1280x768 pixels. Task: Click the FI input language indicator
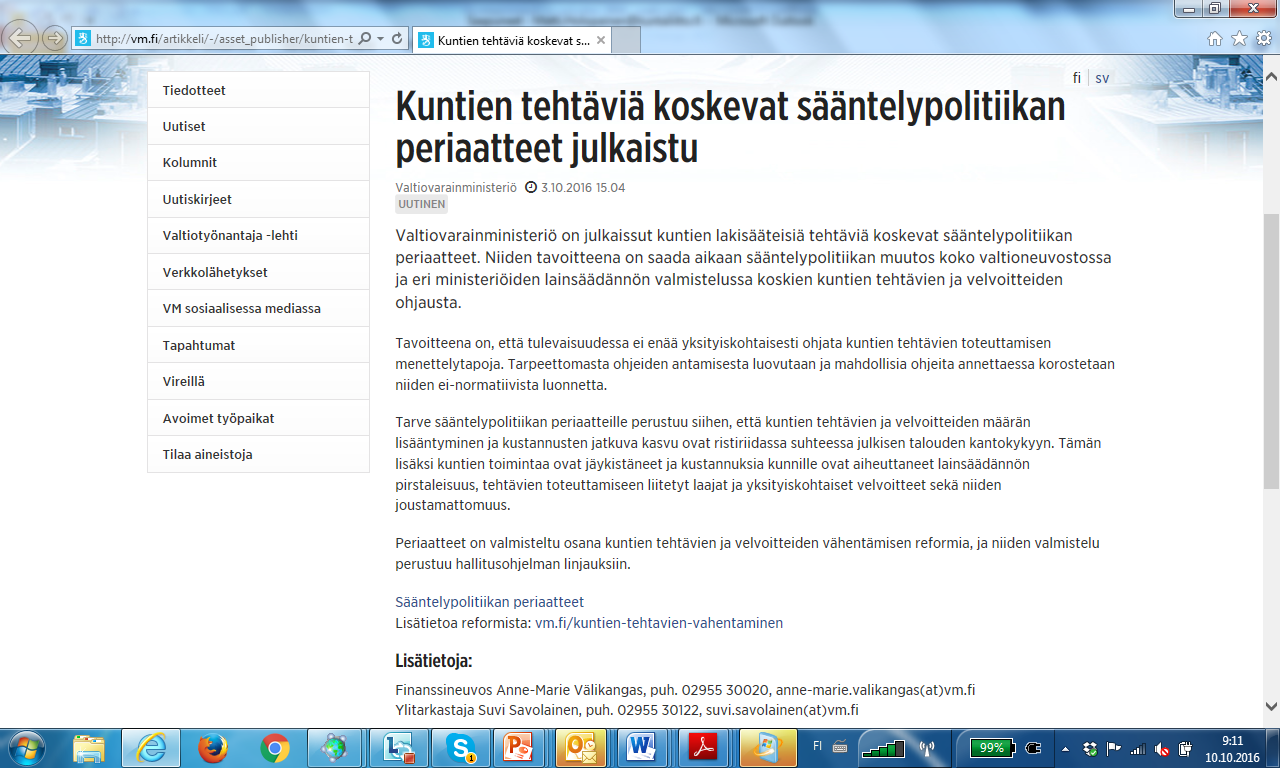818,747
